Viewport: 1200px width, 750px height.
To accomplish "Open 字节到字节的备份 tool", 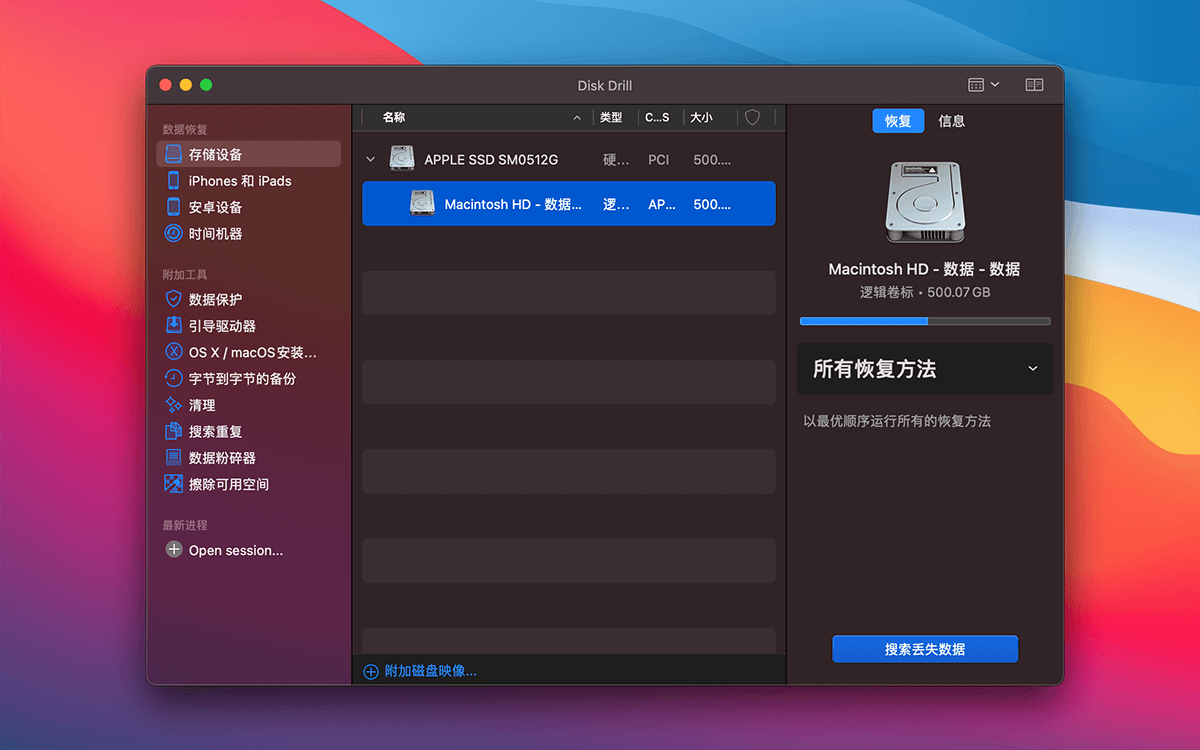I will (x=249, y=378).
